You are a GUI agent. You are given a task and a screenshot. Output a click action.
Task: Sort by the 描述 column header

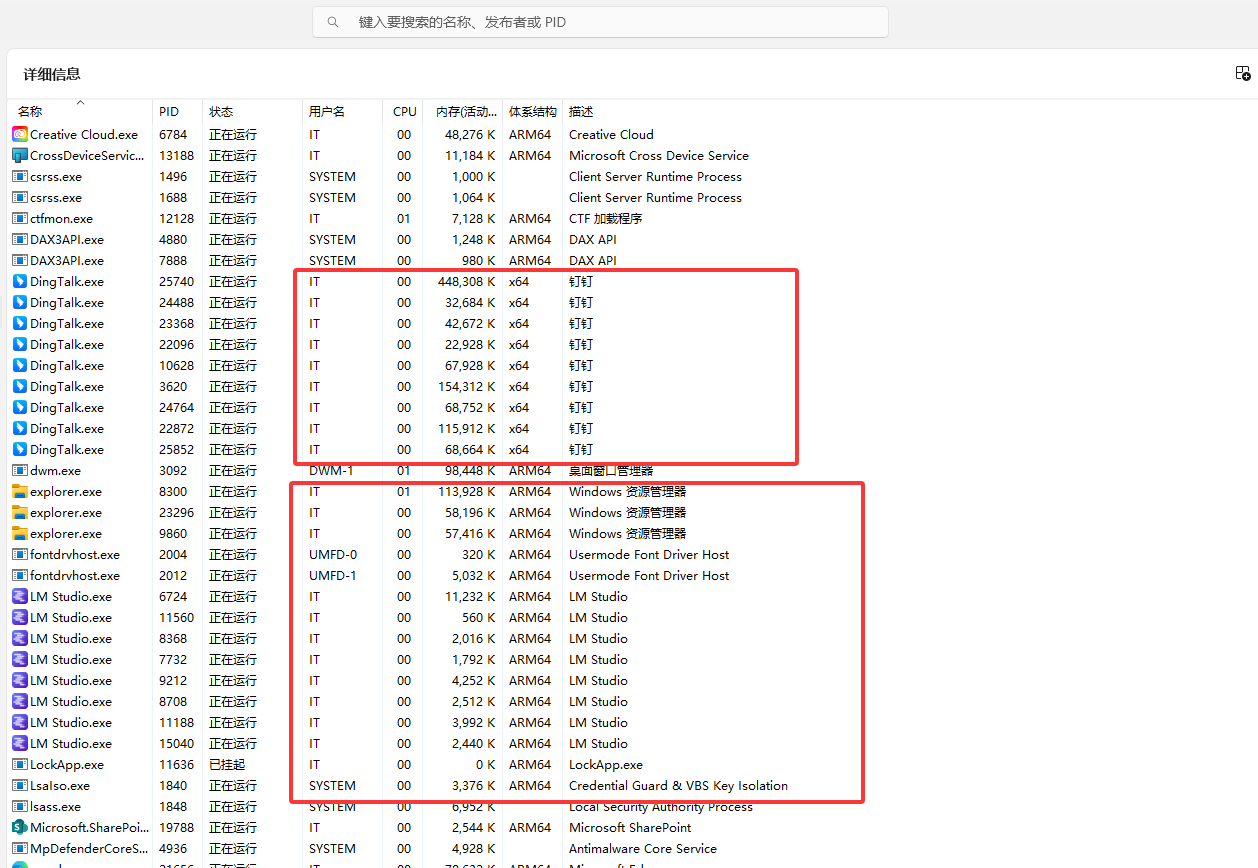(581, 112)
